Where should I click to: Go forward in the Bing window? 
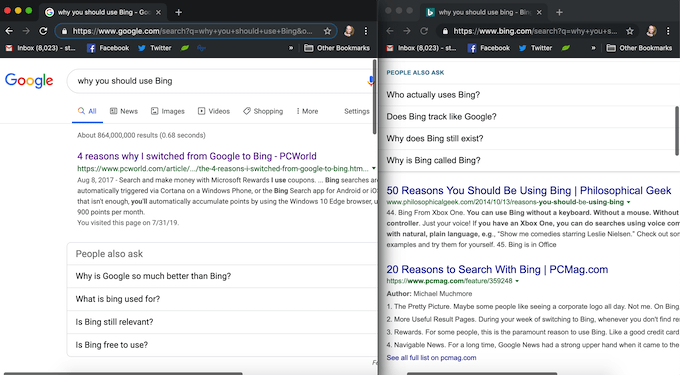tap(407, 31)
